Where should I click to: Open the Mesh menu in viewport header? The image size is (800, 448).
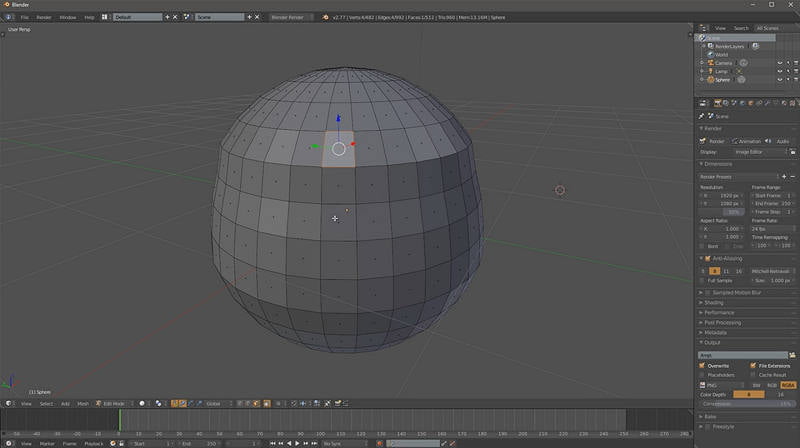pyautogui.click(x=83, y=403)
